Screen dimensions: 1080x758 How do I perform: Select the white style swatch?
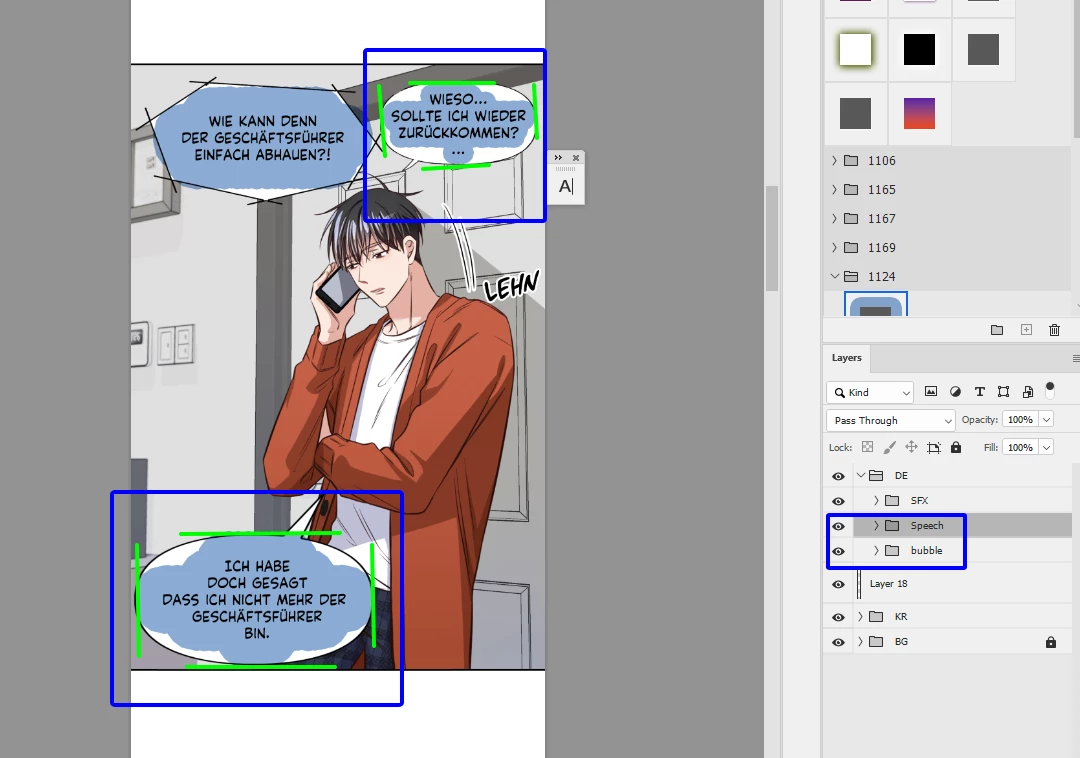(x=855, y=50)
